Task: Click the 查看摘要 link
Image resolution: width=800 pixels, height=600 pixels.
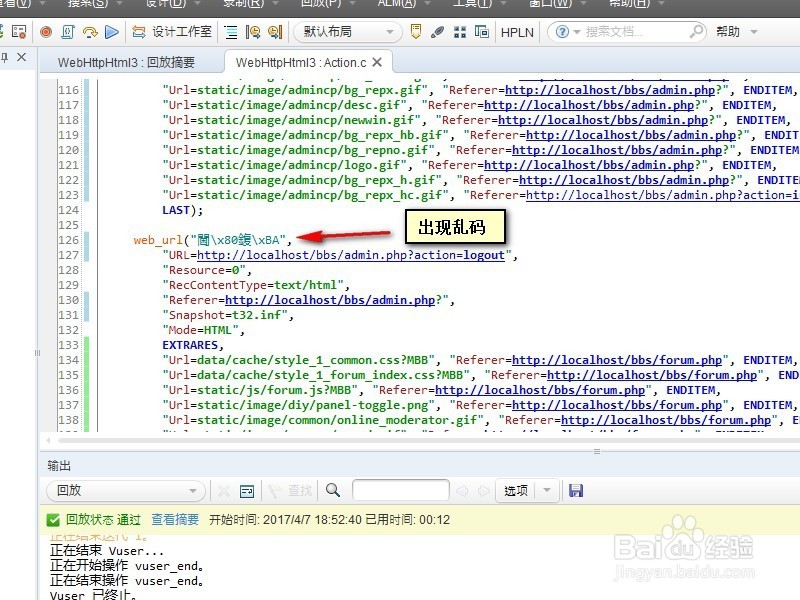Action: coord(175,519)
